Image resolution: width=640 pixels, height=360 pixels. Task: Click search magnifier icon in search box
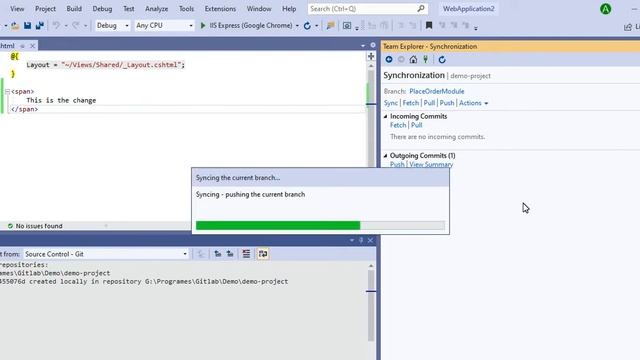click(420, 9)
